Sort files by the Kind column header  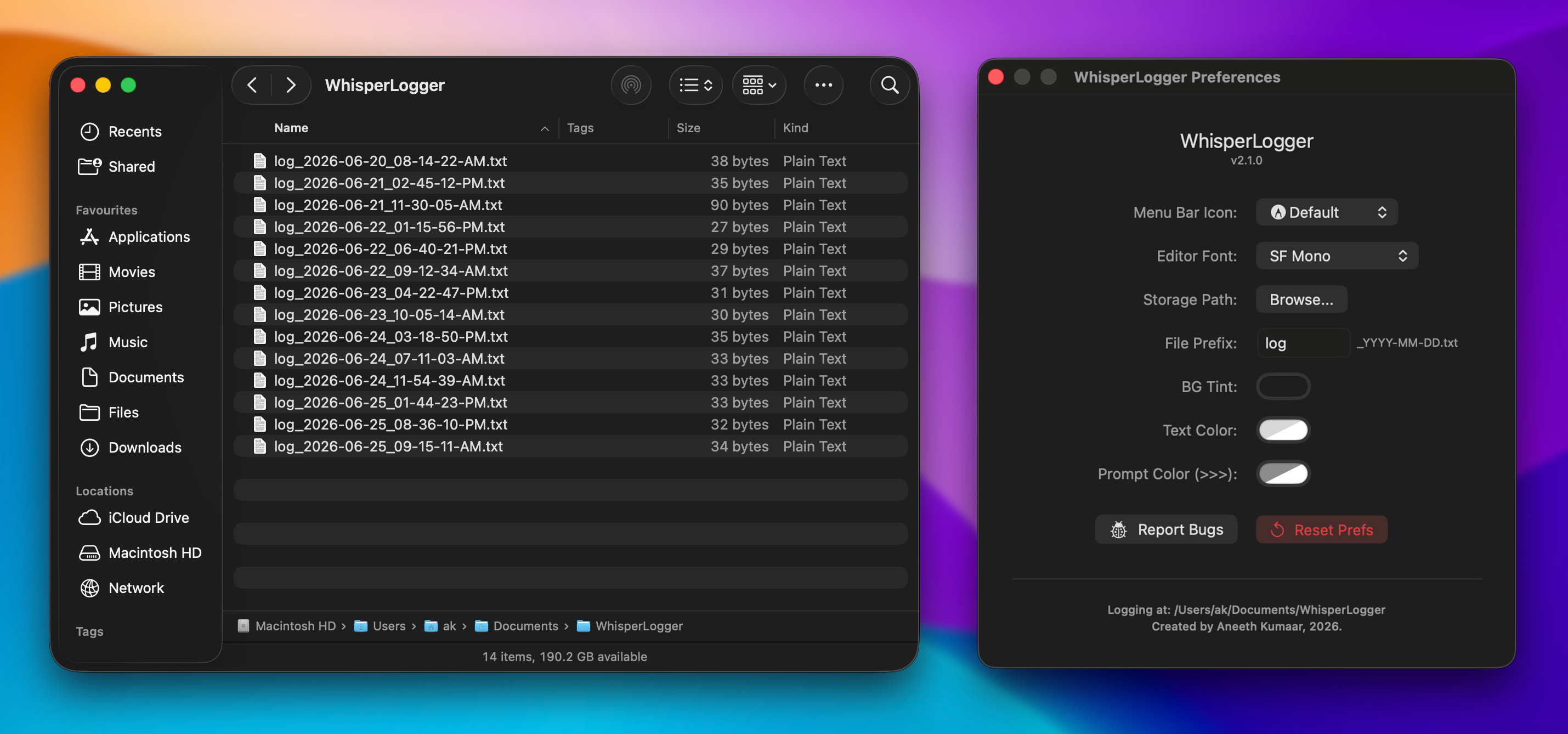796,128
